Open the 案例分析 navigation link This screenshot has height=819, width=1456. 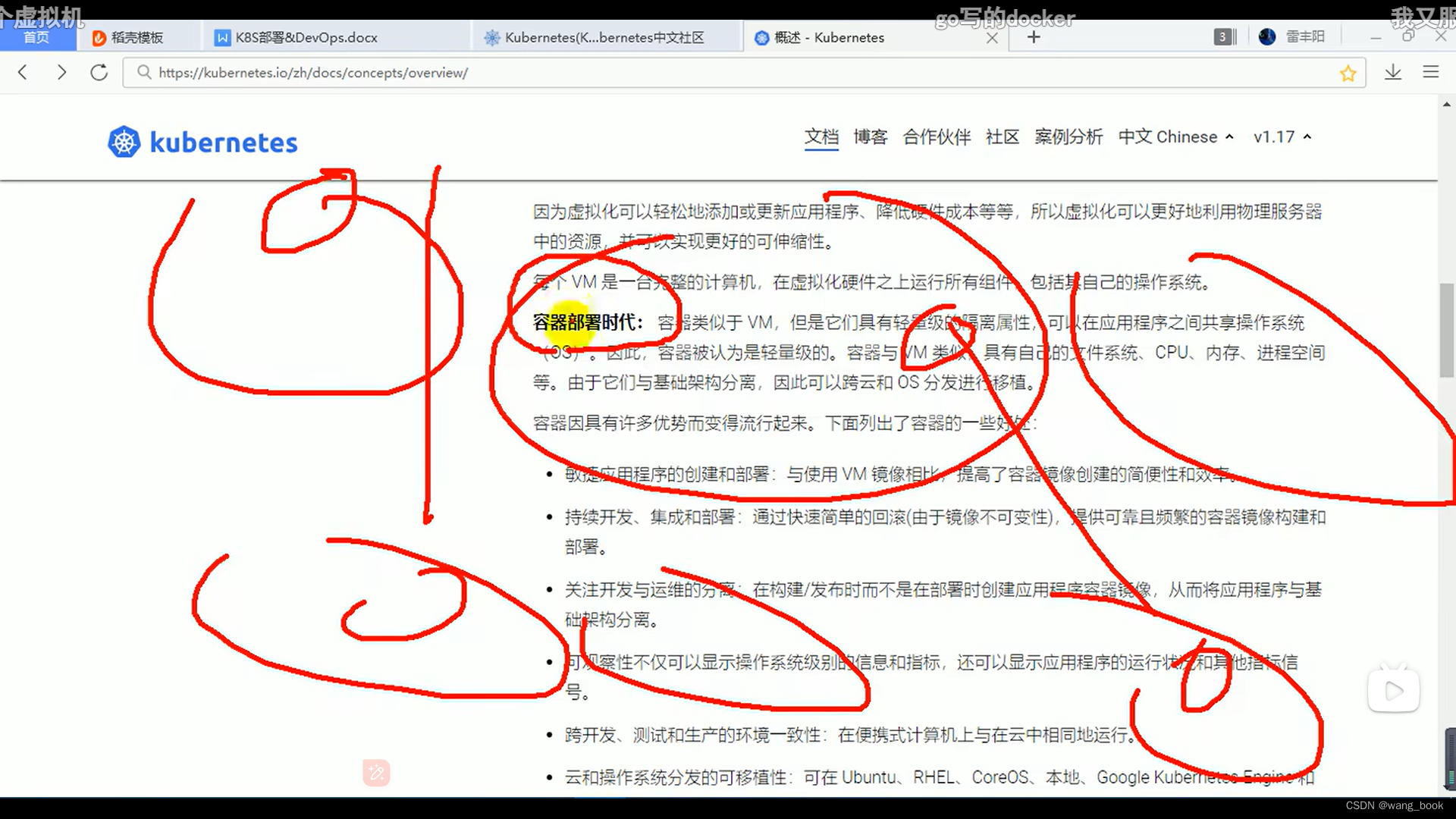pos(1068,137)
